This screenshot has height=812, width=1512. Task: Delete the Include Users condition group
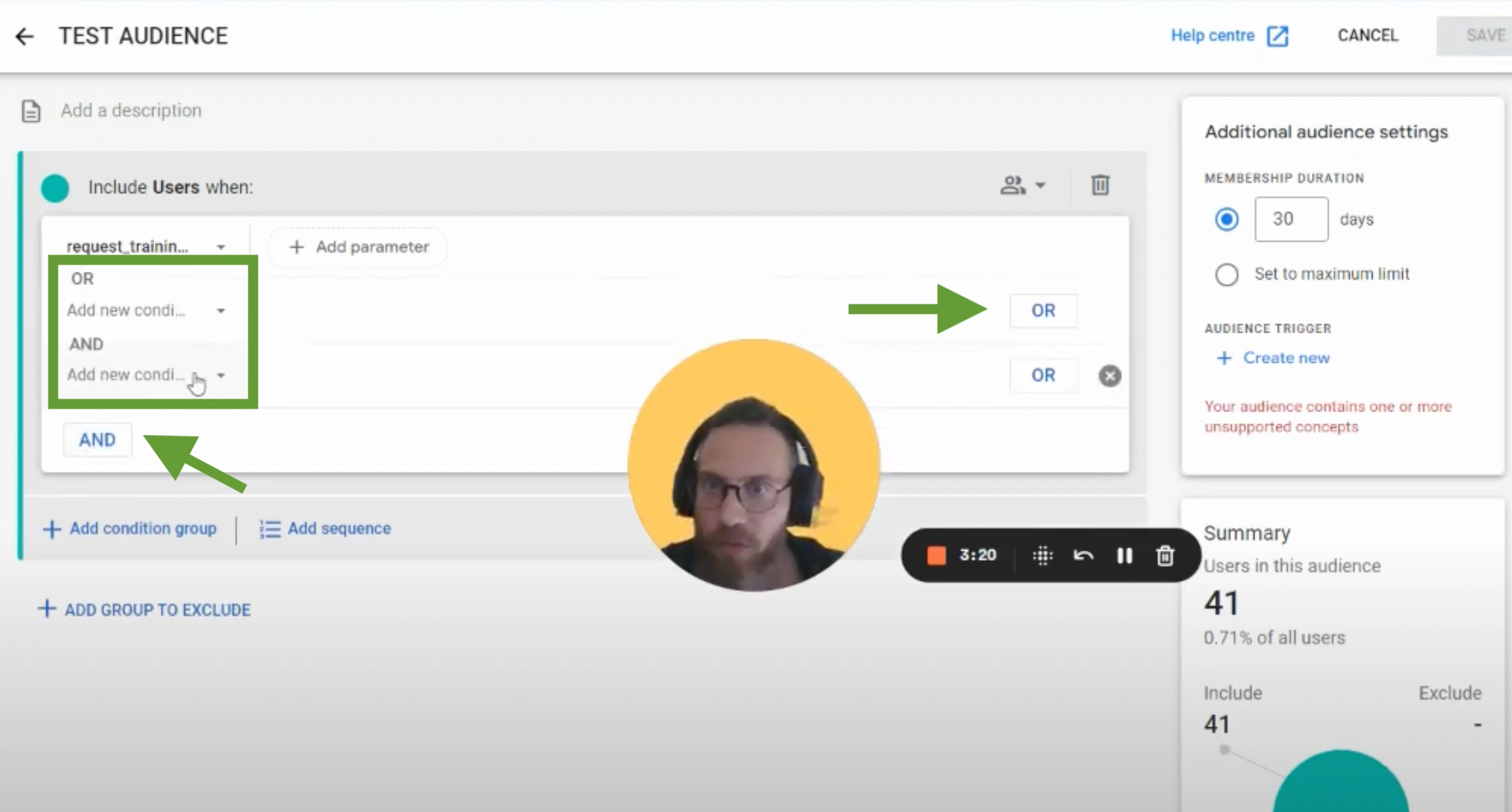coord(1100,185)
